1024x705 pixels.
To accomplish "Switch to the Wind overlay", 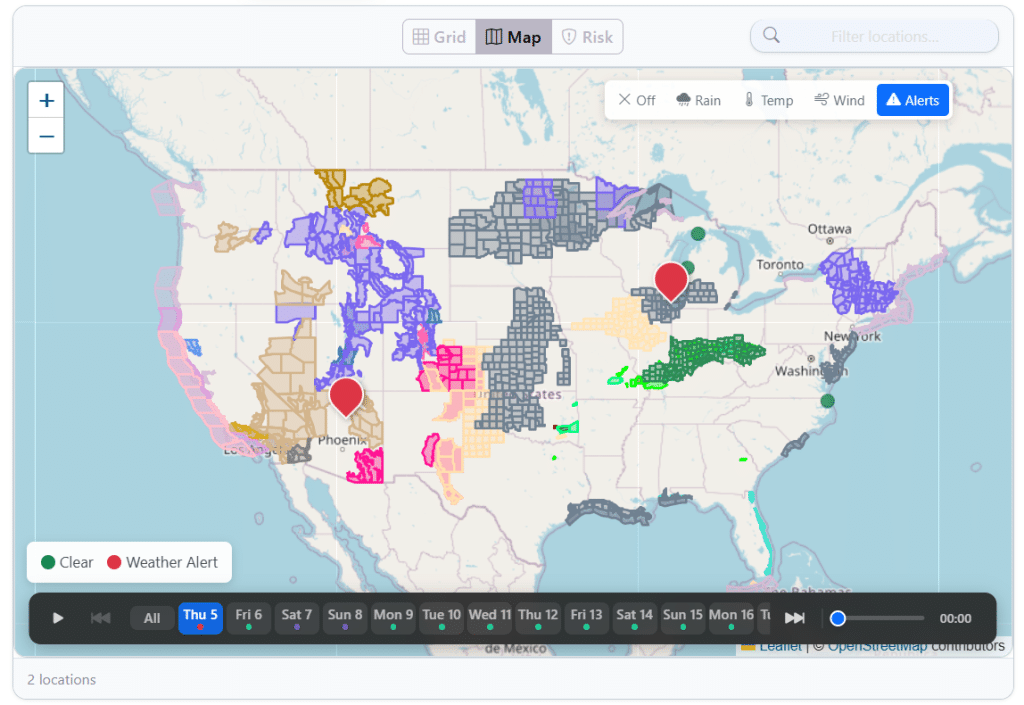I will 839,100.
